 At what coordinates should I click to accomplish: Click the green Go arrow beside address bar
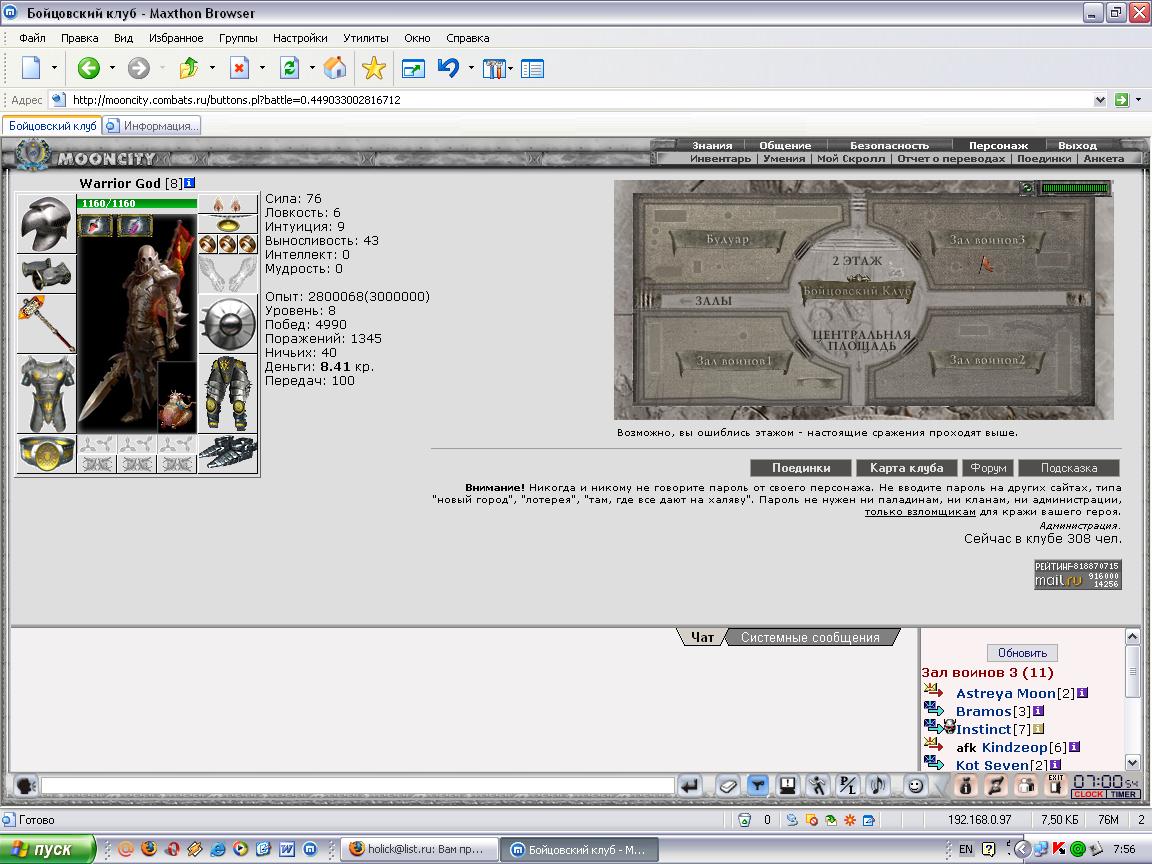[1121, 100]
